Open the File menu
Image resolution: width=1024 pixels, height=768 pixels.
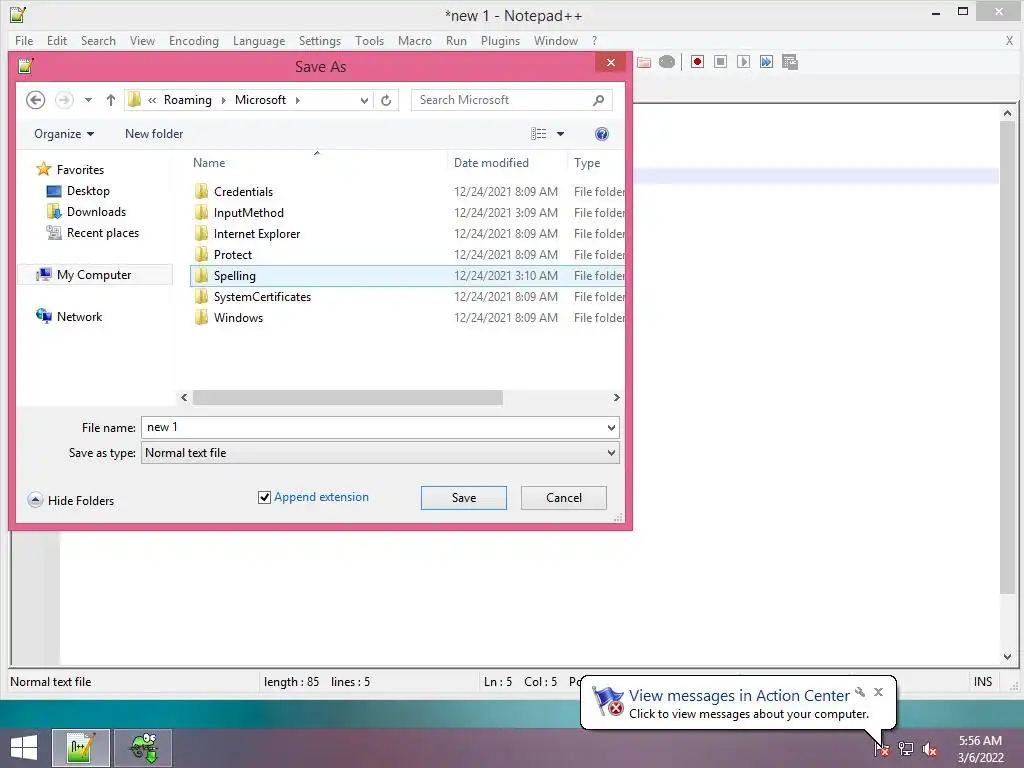pos(24,40)
